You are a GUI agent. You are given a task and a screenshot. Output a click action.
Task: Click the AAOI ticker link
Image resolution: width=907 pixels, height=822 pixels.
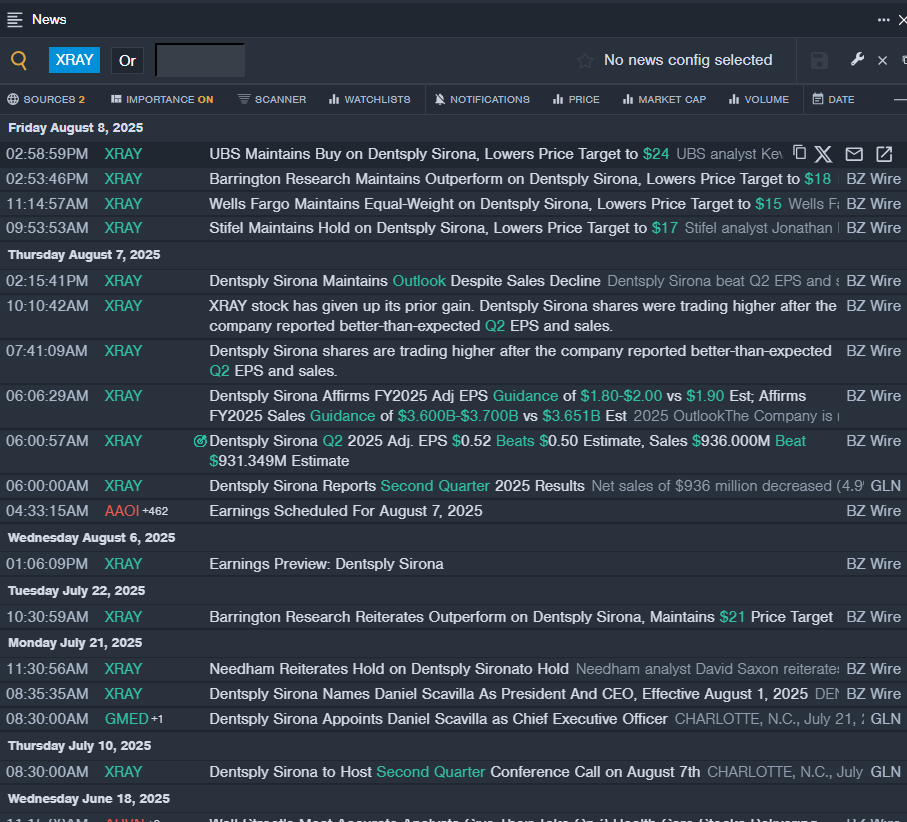pyautogui.click(x=122, y=511)
